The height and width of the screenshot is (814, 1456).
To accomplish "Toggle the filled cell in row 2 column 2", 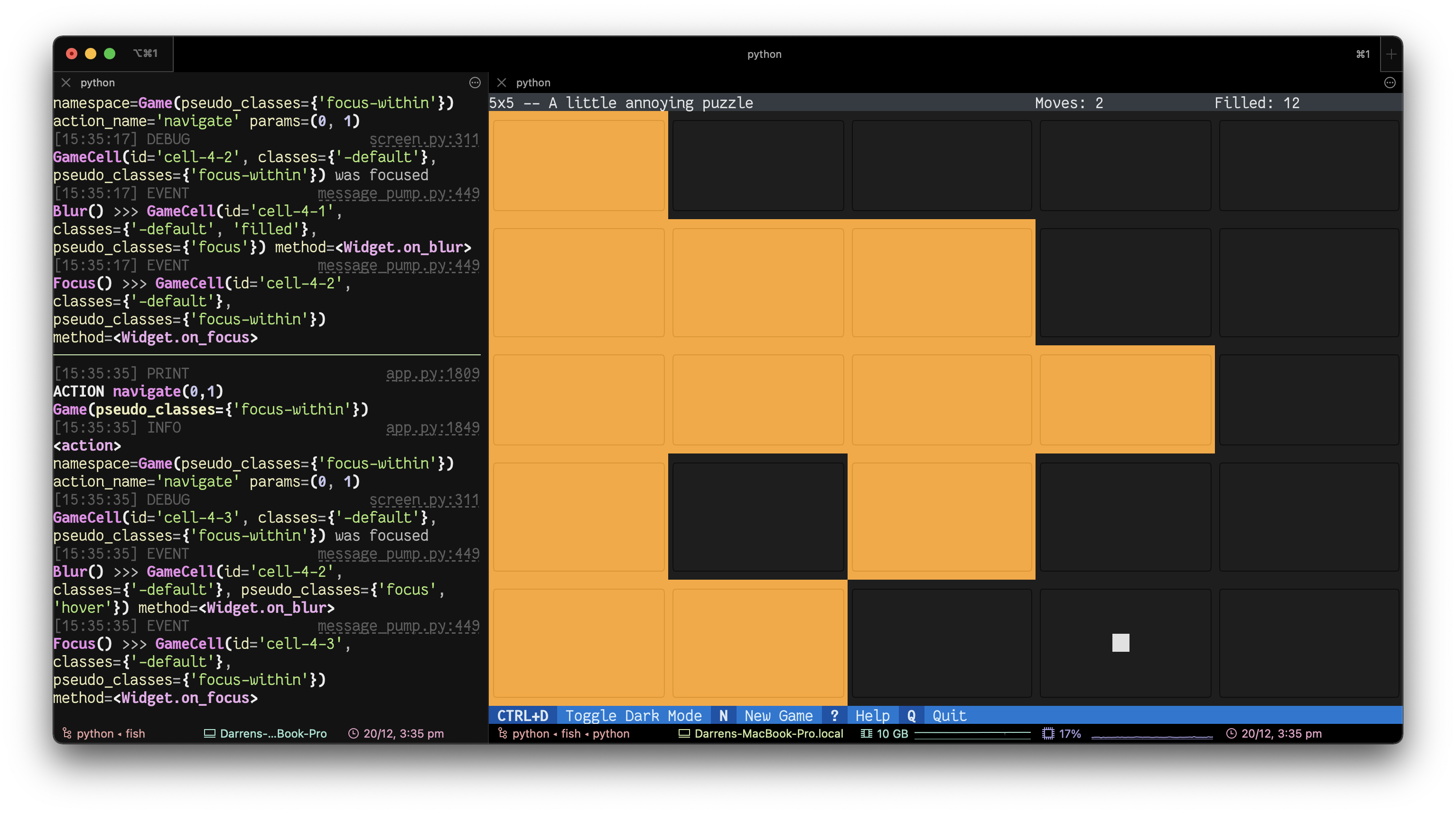I will click(x=757, y=282).
